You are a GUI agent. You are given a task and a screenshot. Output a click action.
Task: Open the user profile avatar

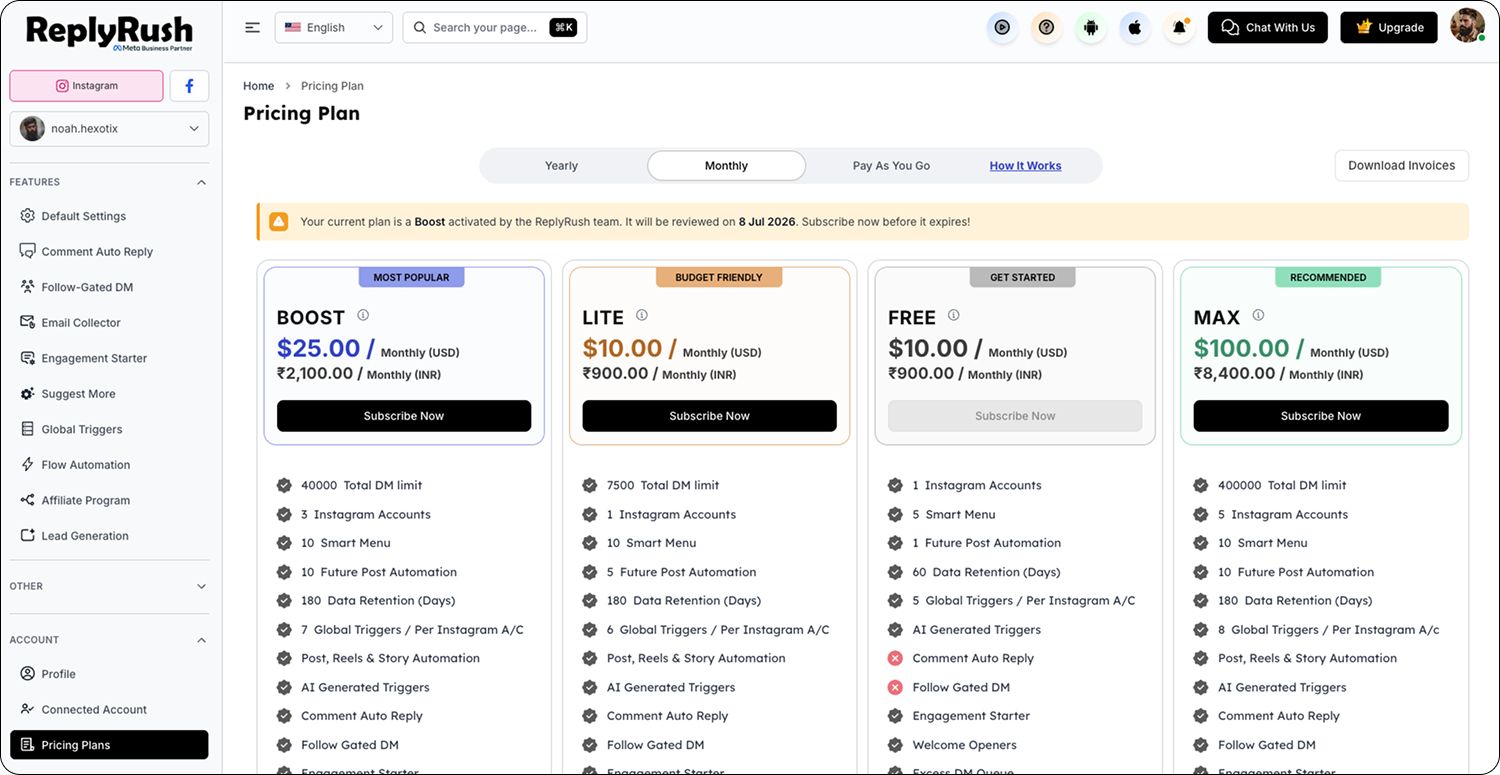(x=1467, y=27)
